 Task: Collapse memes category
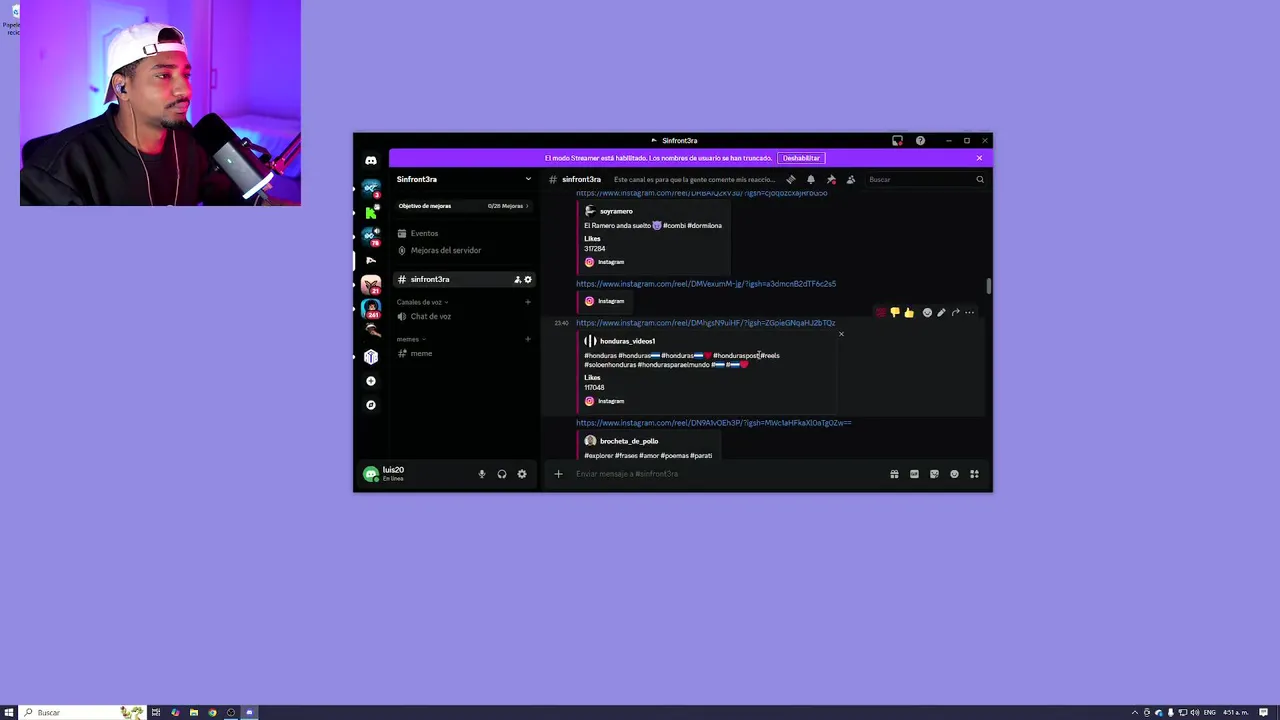pyautogui.click(x=410, y=339)
